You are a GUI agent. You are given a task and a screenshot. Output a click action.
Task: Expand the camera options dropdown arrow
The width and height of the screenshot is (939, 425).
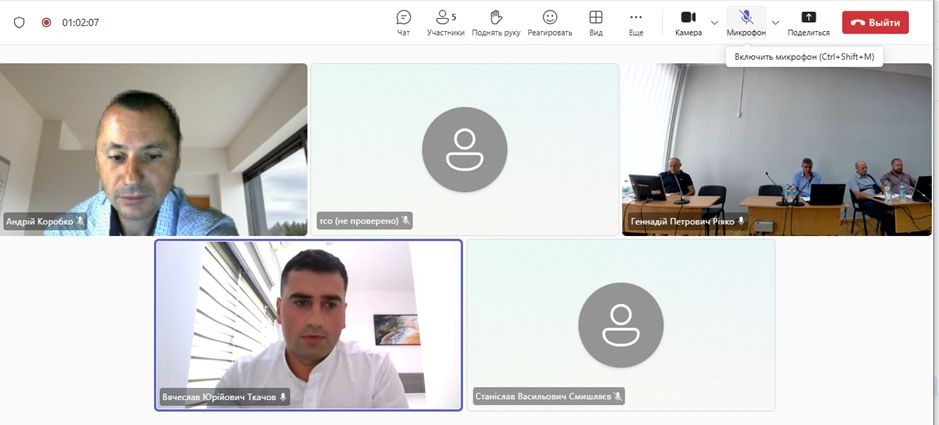(714, 22)
